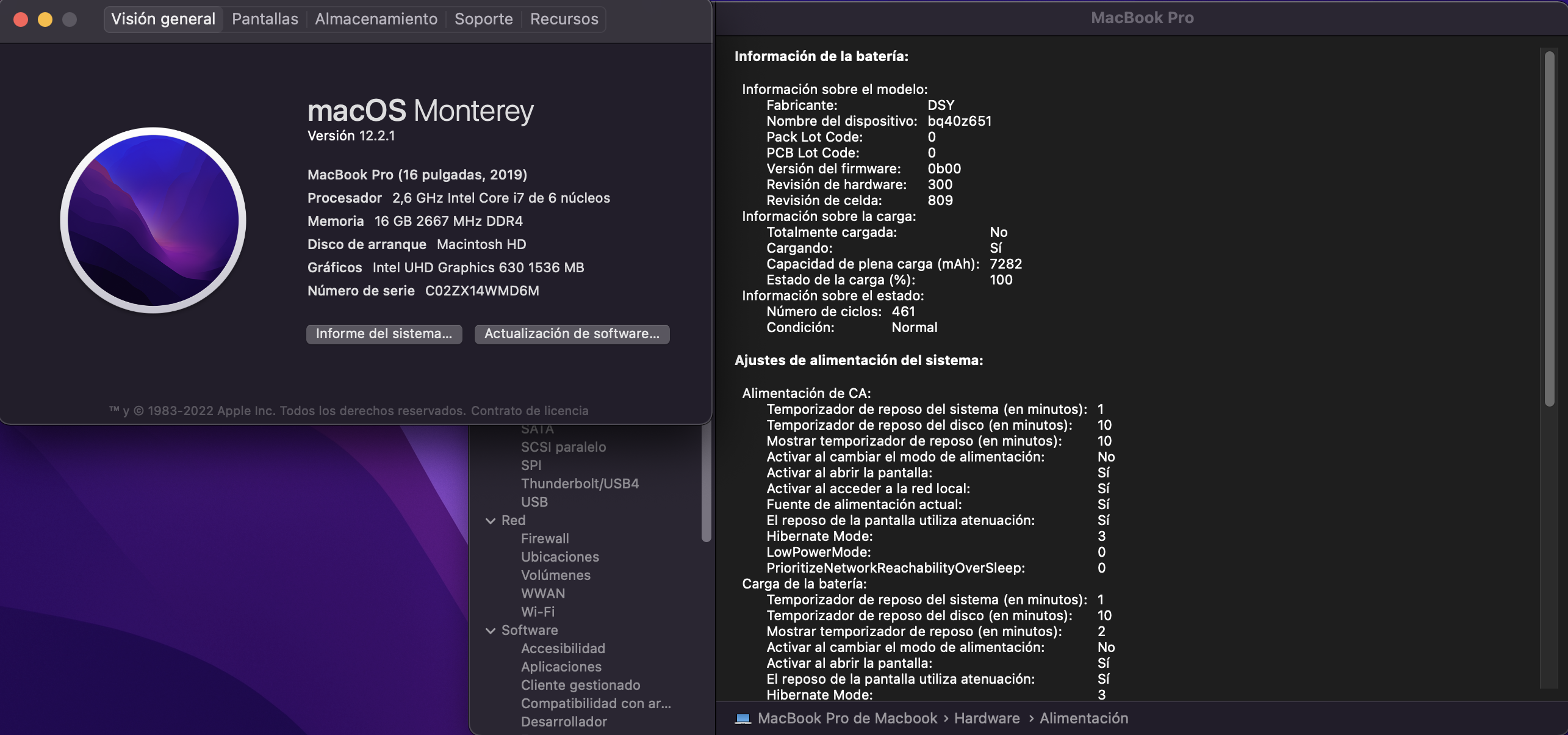Open Actualización de software
The width and height of the screenshot is (1568, 735).
coord(572,334)
